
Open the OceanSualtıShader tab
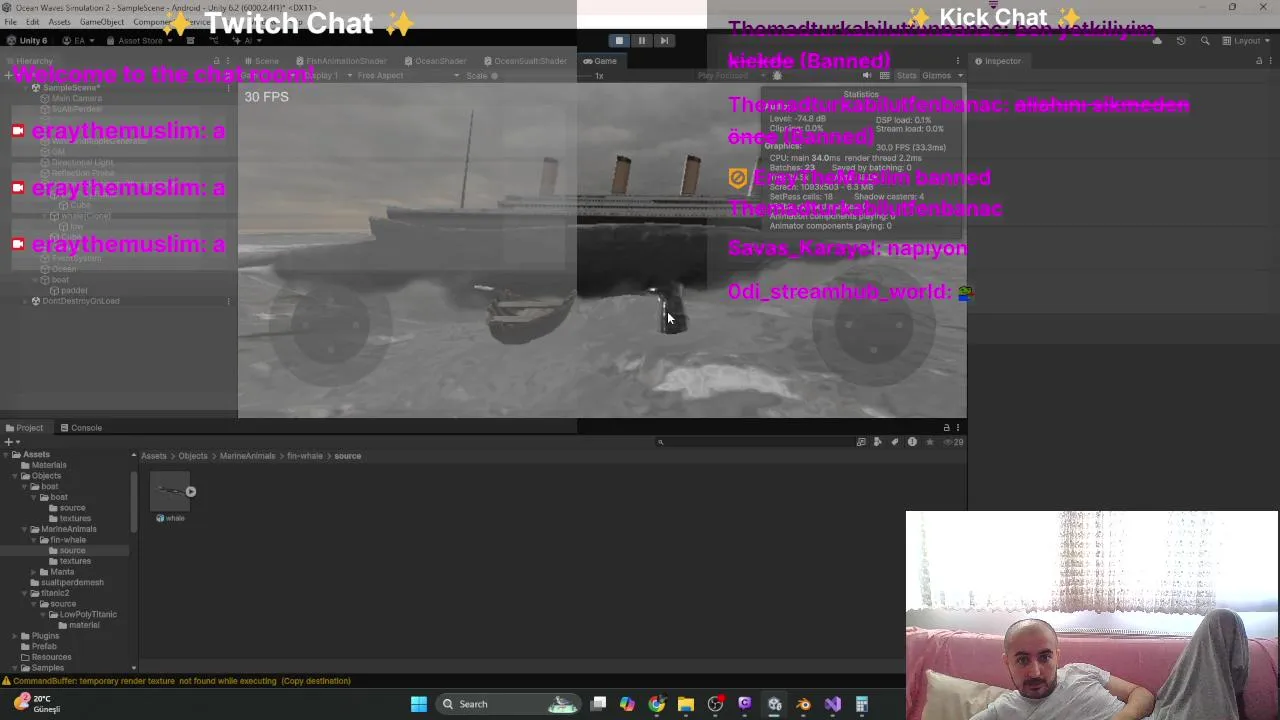pyautogui.click(x=525, y=61)
